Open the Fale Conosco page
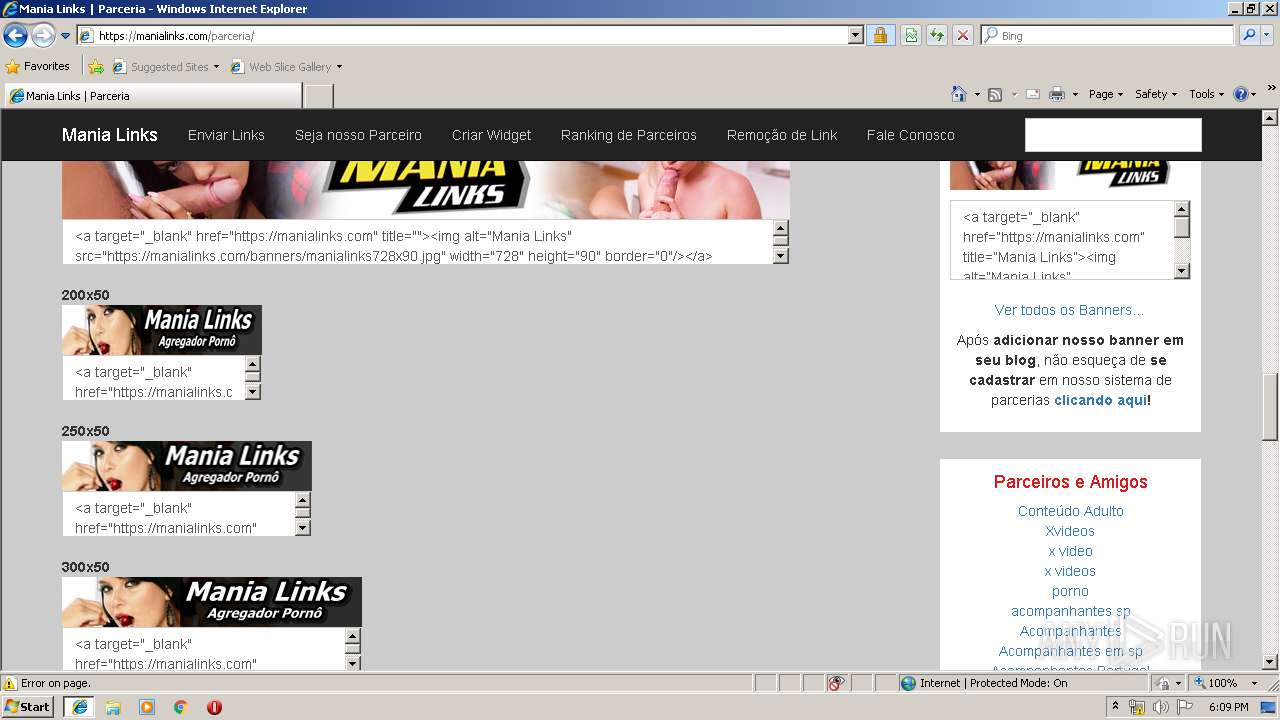The height and width of the screenshot is (720, 1280). 911,135
